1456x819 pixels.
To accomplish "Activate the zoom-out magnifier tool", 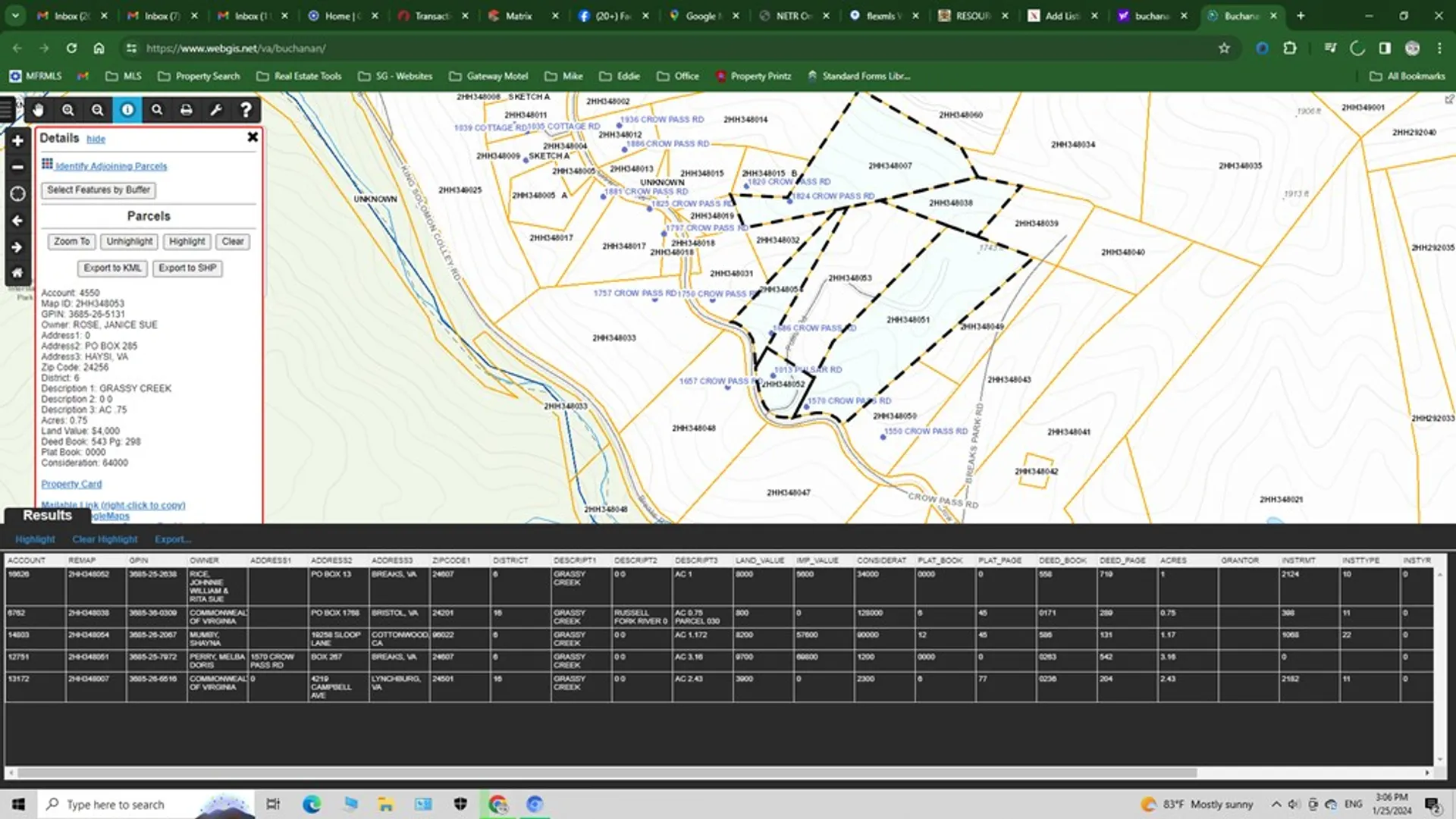I will pyautogui.click(x=98, y=110).
